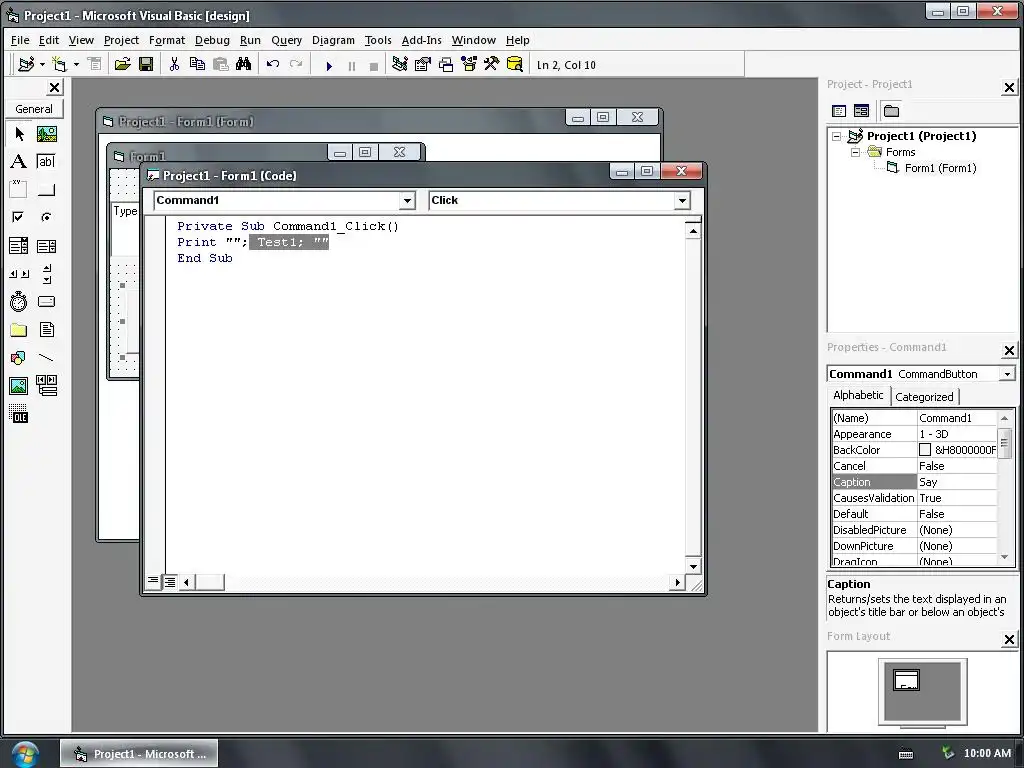Viewport: 1024px width, 768px height.
Task: Select the Image tool in the toolbox
Action: point(19,386)
